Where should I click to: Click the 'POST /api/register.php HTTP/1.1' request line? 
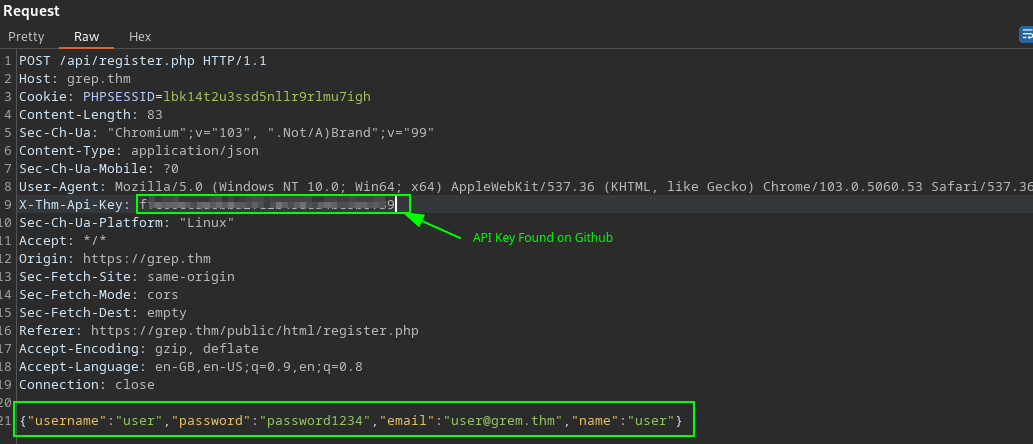pos(142,61)
